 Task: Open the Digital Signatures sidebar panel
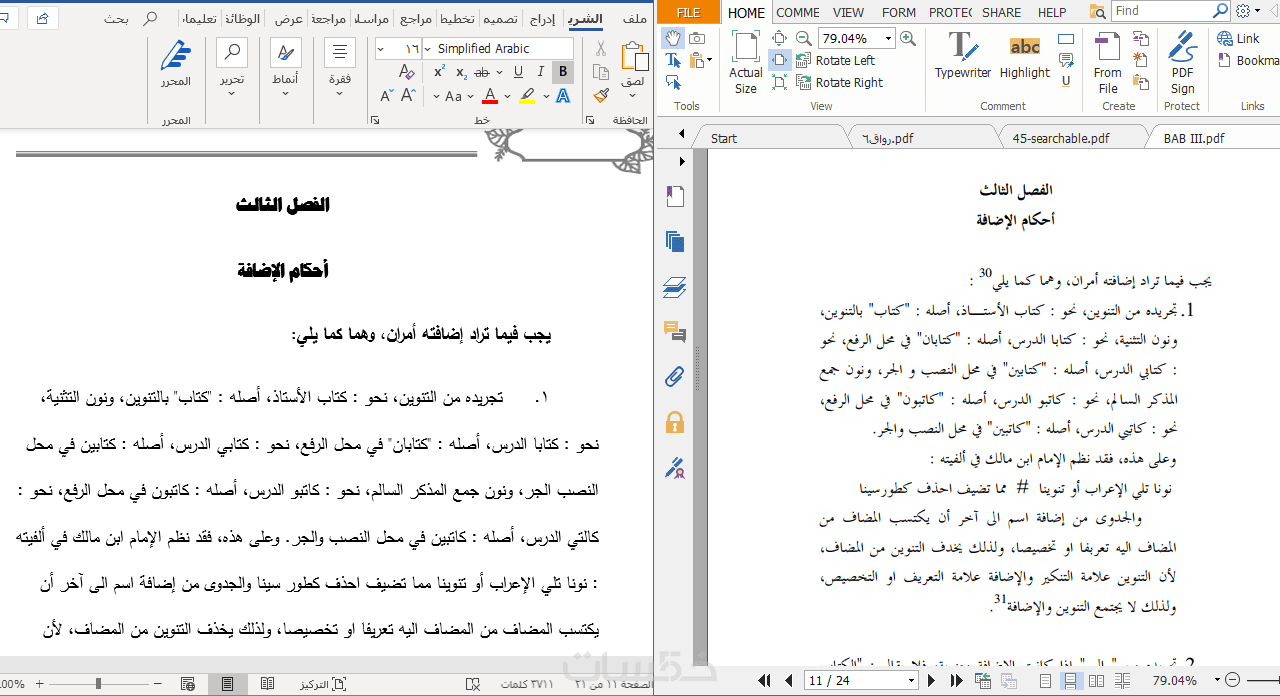click(x=675, y=467)
